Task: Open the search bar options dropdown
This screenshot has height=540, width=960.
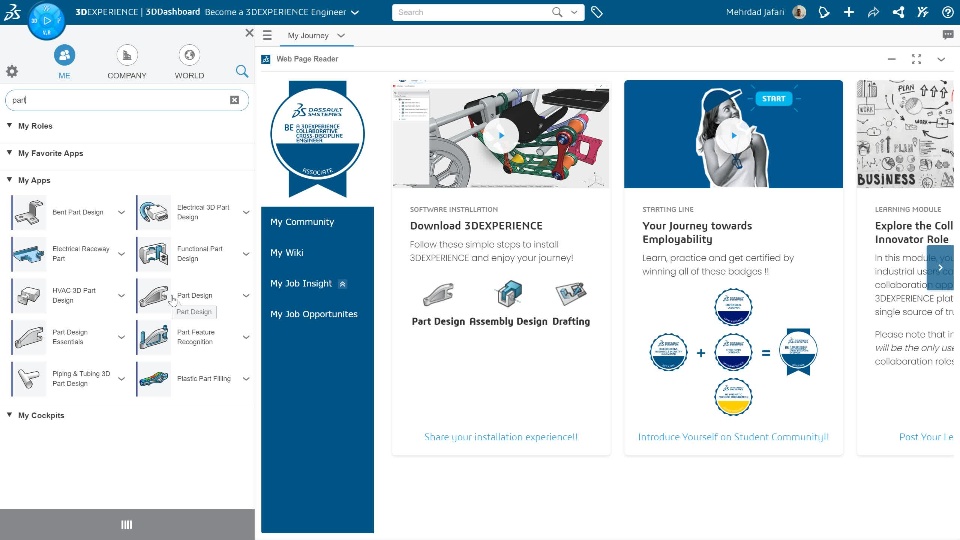Action: point(574,12)
